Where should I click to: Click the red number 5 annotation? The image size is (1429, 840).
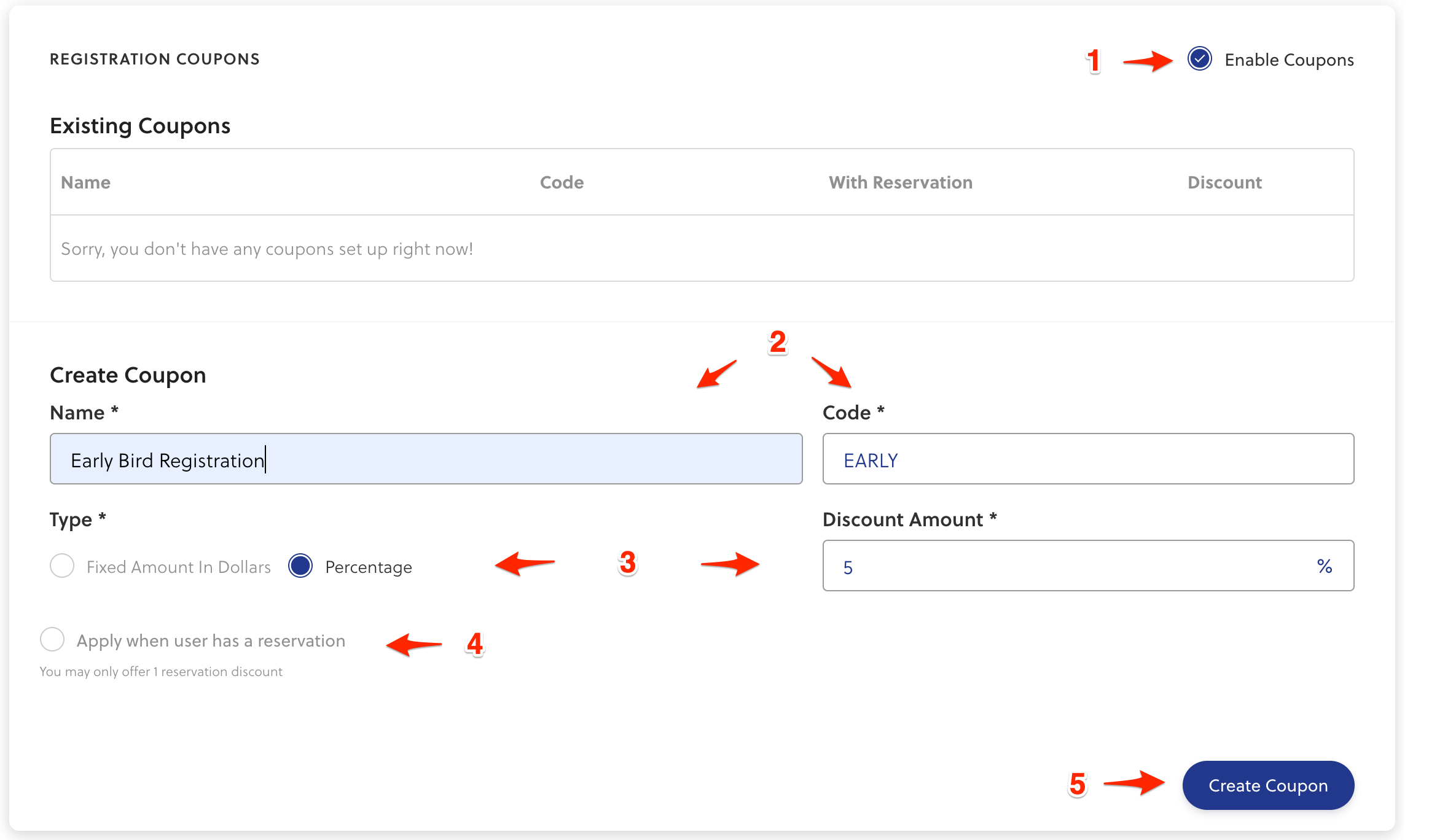(1078, 784)
